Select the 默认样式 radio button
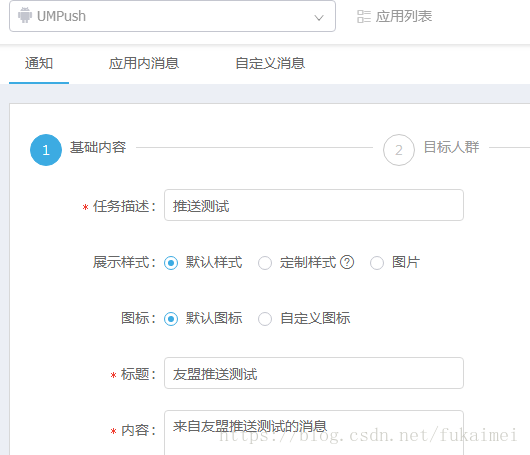This screenshot has height=455, width=530. point(171,263)
